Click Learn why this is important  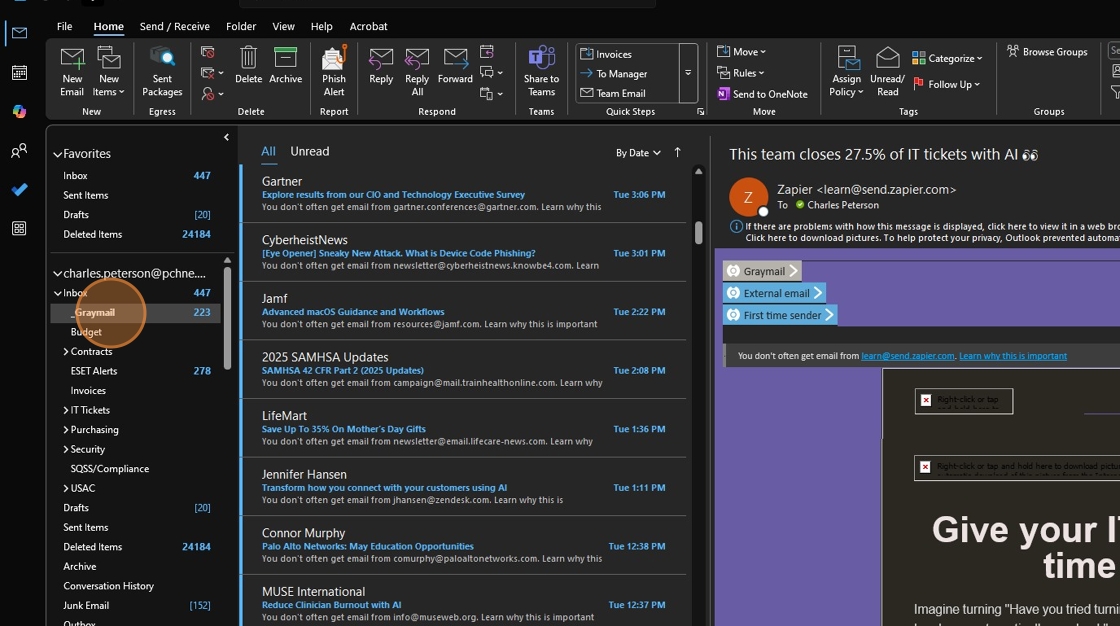click(x=1013, y=356)
